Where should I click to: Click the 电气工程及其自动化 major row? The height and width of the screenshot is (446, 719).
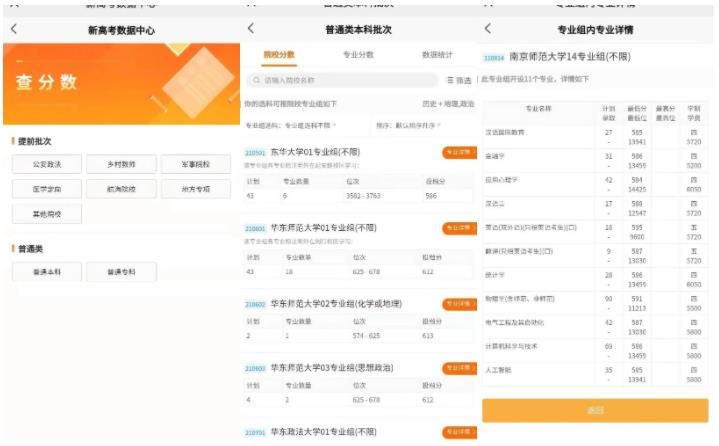(x=595, y=327)
